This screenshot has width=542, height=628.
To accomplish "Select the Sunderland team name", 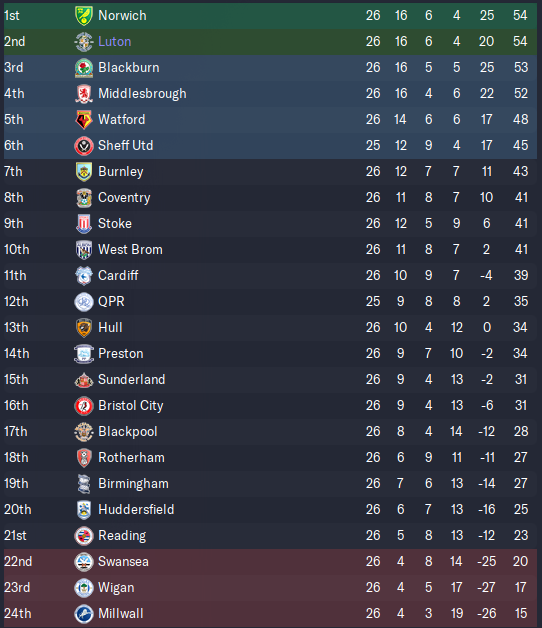I will 131,380.
